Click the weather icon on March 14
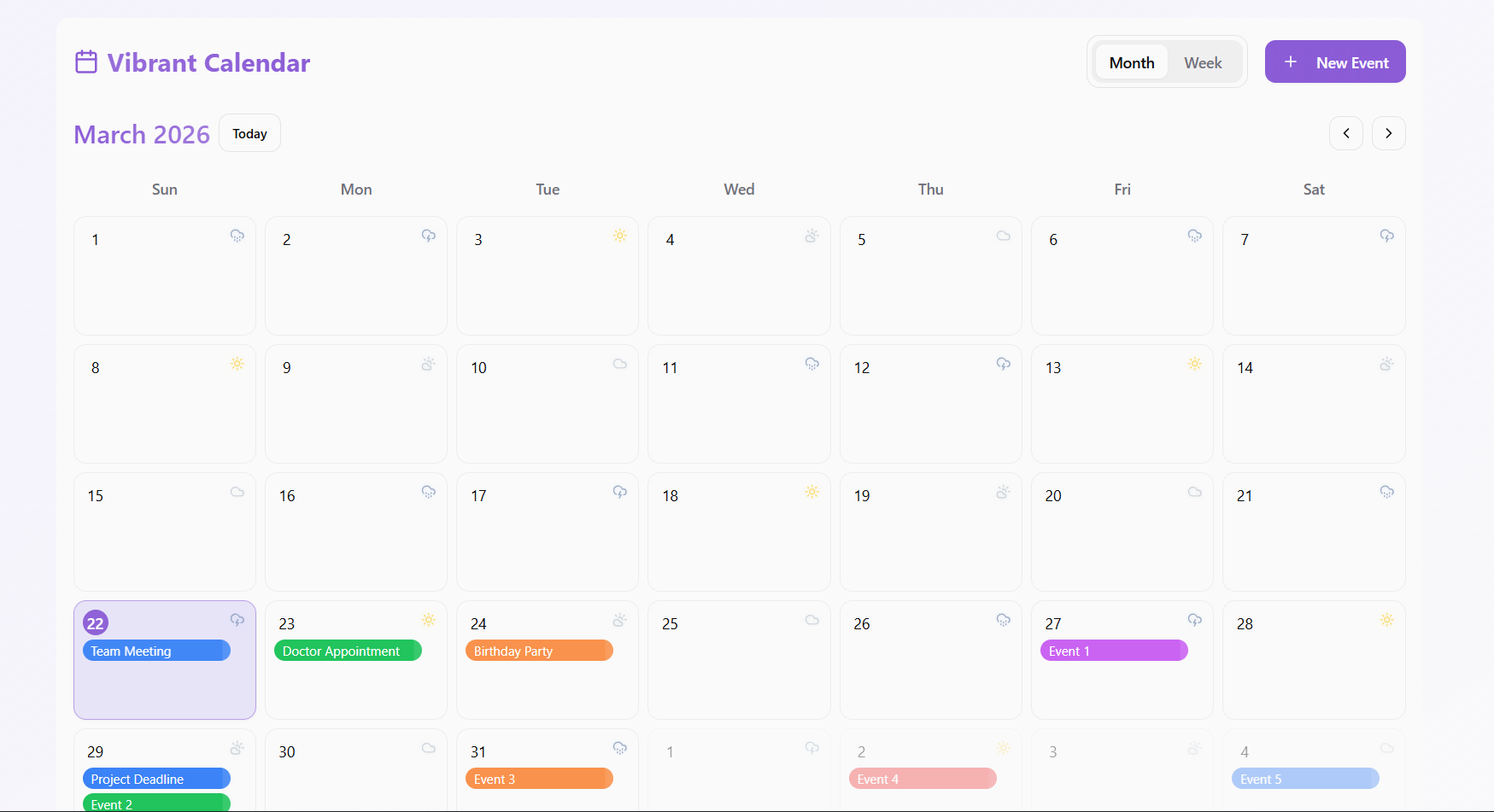 click(1386, 364)
